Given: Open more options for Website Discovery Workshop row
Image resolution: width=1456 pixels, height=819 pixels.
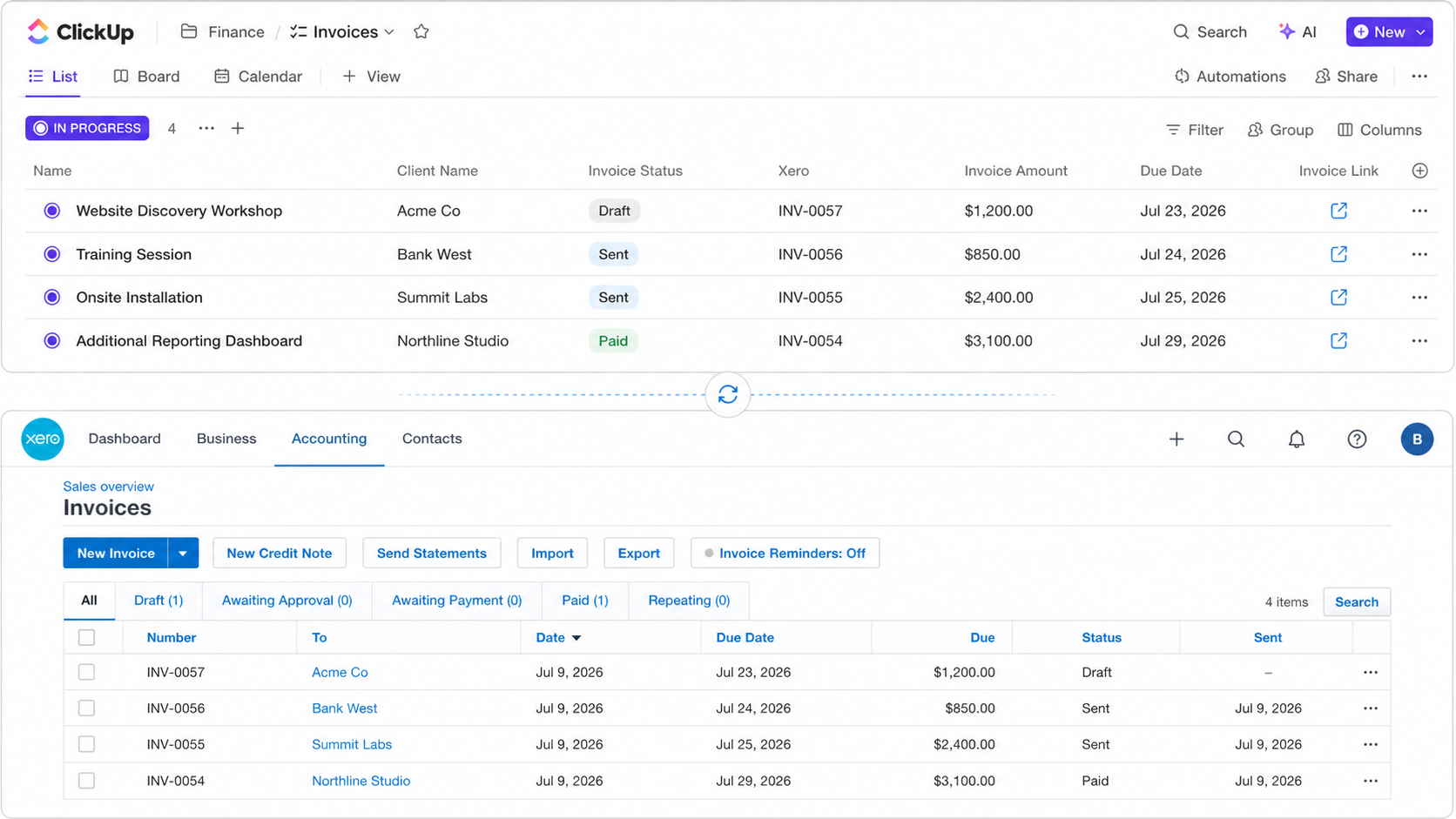Looking at the screenshot, I should tap(1419, 211).
